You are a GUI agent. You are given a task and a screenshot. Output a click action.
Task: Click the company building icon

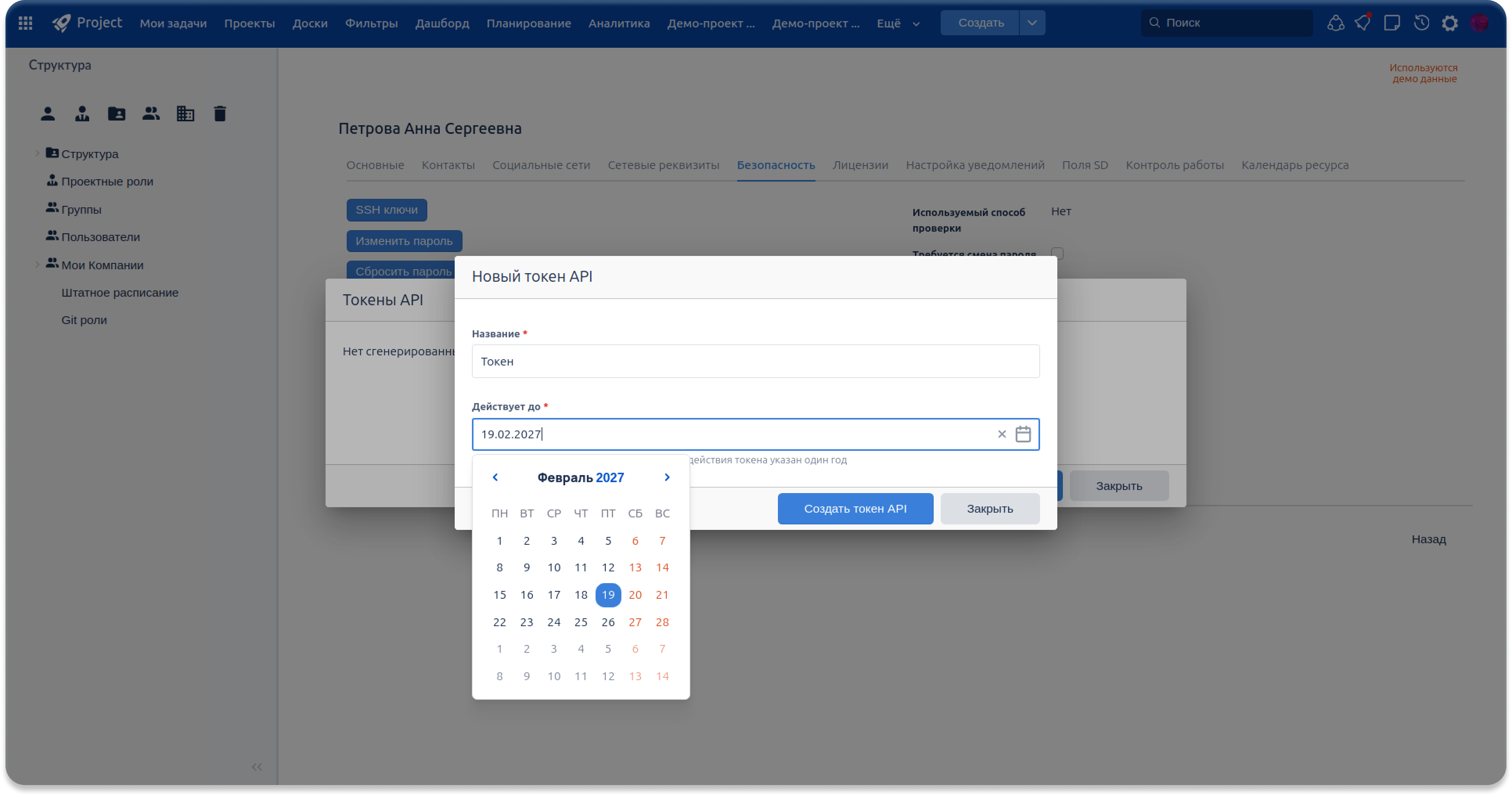tap(185, 113)
